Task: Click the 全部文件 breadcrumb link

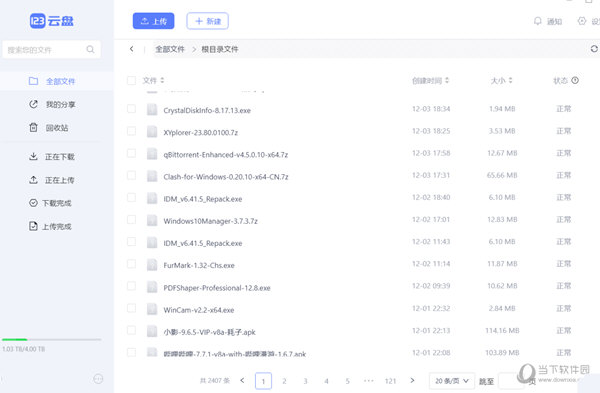Action: (x=170, y=49)
